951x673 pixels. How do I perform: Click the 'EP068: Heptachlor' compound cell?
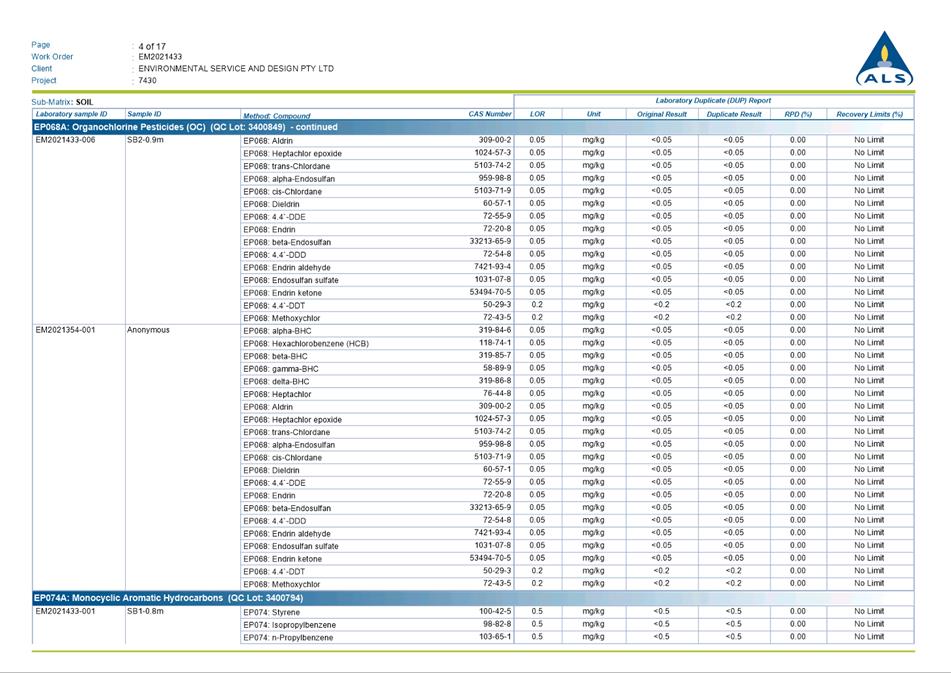[277, 395]
